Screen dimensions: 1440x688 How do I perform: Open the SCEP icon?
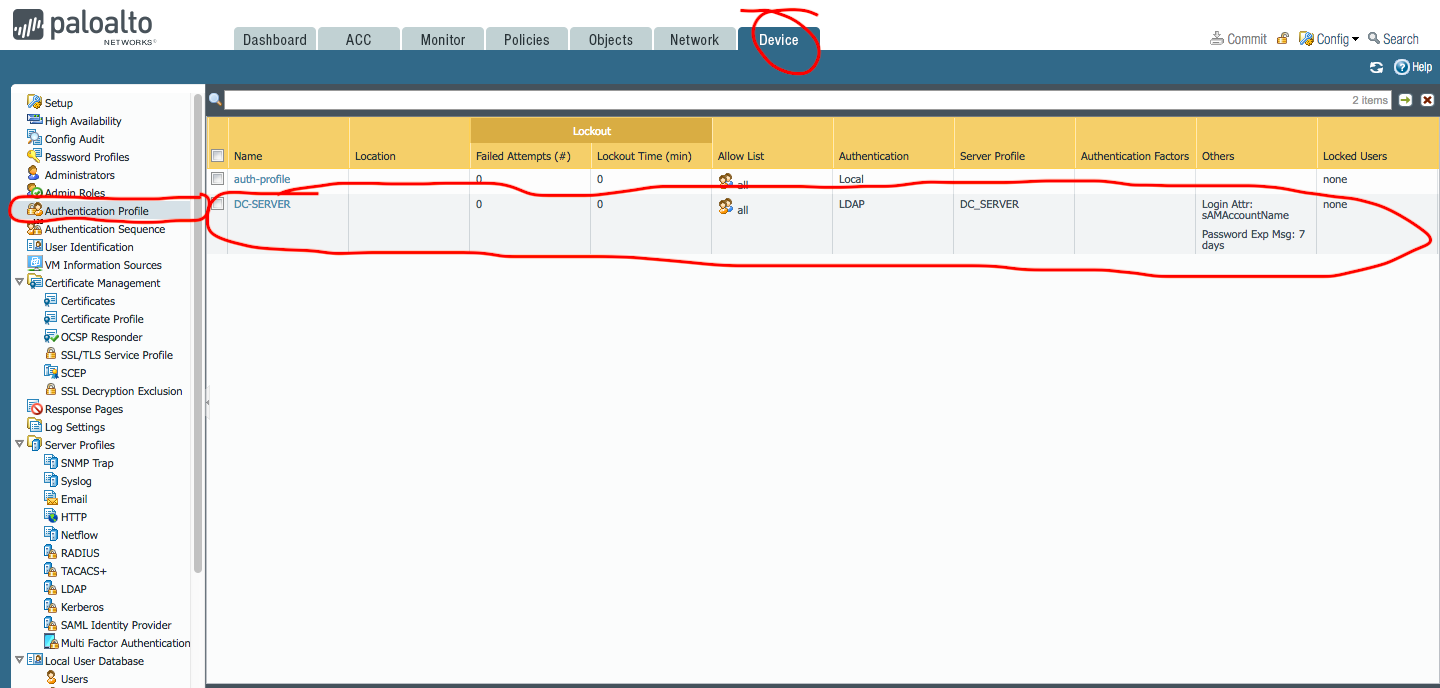[x=51, y=372]
